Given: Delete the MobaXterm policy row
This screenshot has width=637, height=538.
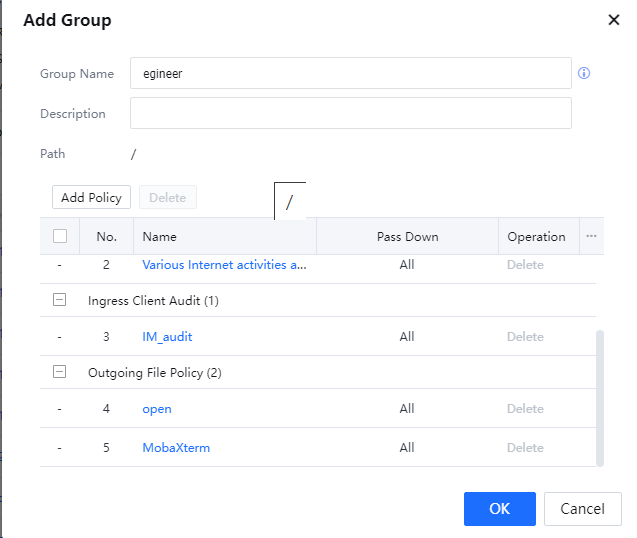Looking at the screenshot, I should (525, 448).
